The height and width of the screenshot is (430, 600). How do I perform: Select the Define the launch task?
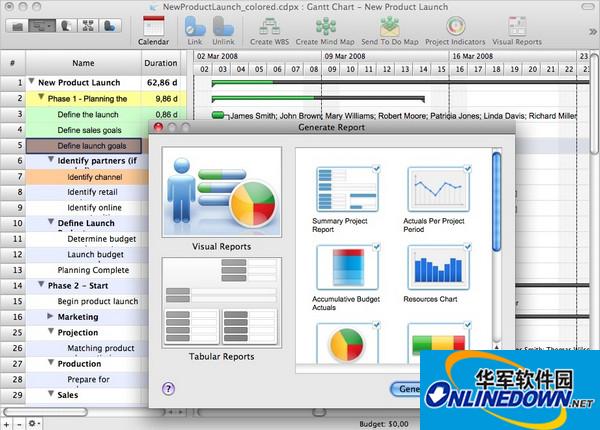(x=88, y=114)
